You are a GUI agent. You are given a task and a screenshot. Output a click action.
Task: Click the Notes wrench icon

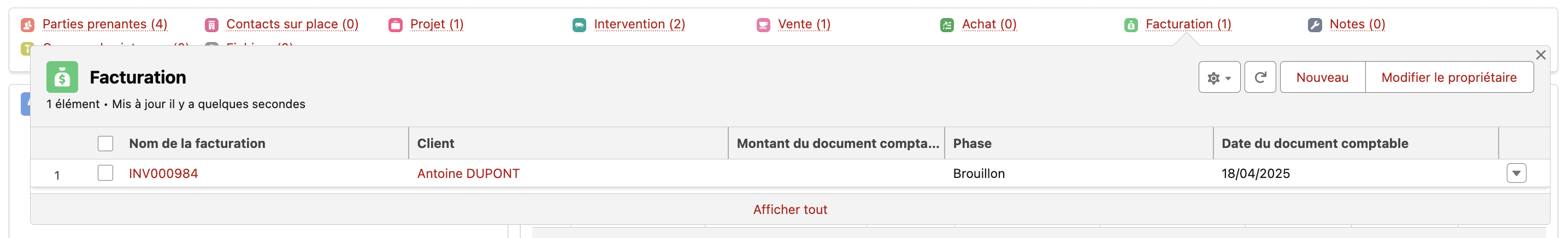pos(1314,25)
